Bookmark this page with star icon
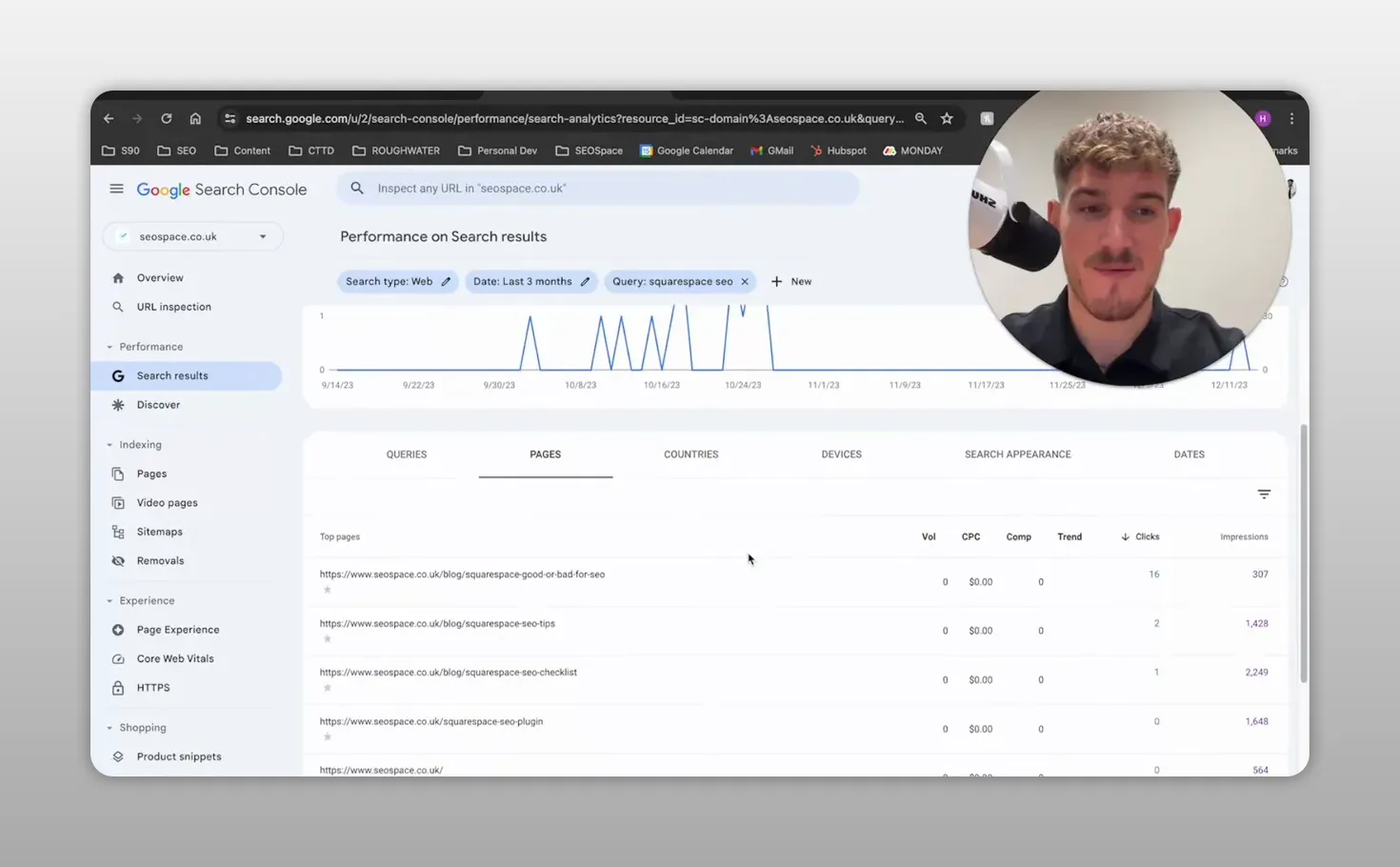This screenshot has height=867, width=1400. pyautogui.click(x=947, y=119)
